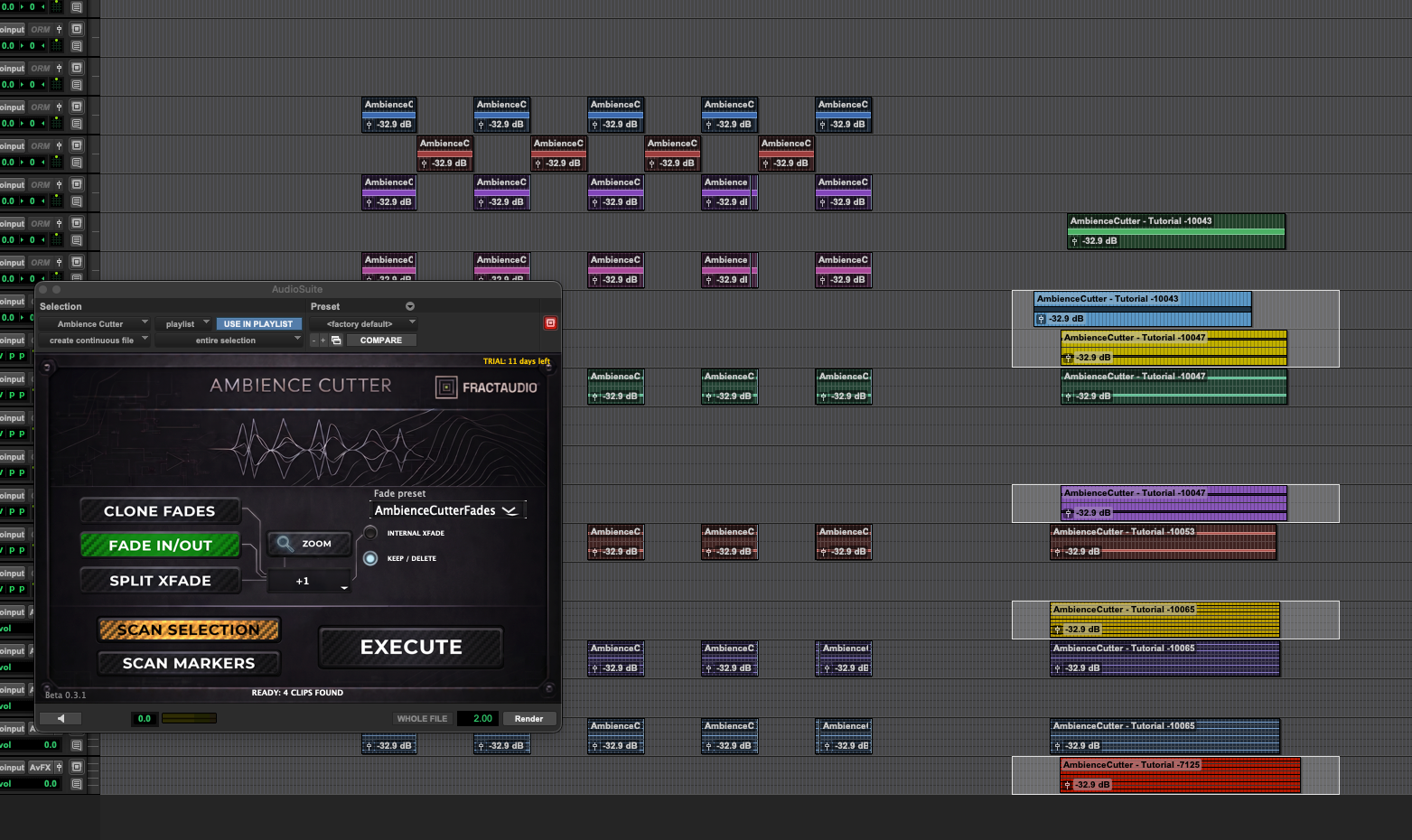The width and height of the screenshot is (1412, 840).
Task: Click square-in-square icon on blue AmbienceC clips track
Action: point(77,107)
